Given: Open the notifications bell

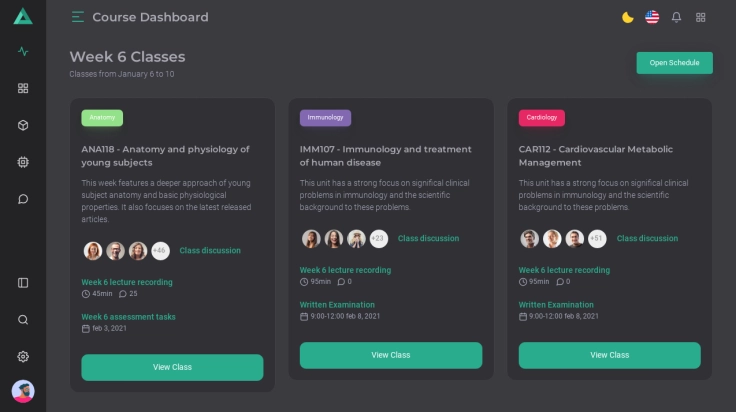Looking at the screenshot, I should [x=677, y=17].
